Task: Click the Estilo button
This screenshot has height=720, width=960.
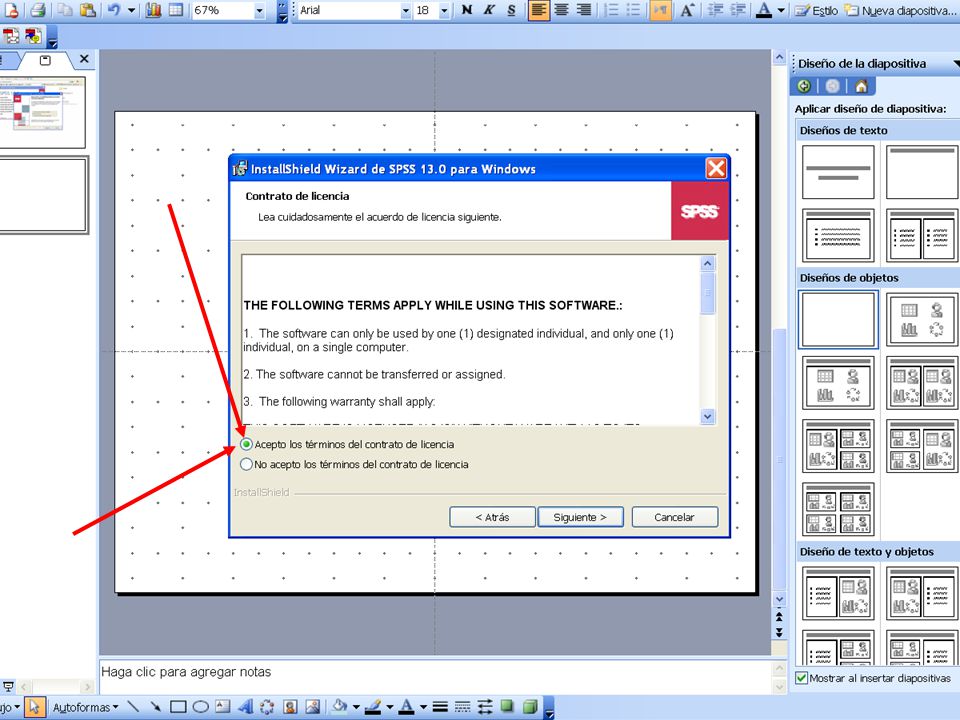Action: pyautogui.click(x=816, y=10)
